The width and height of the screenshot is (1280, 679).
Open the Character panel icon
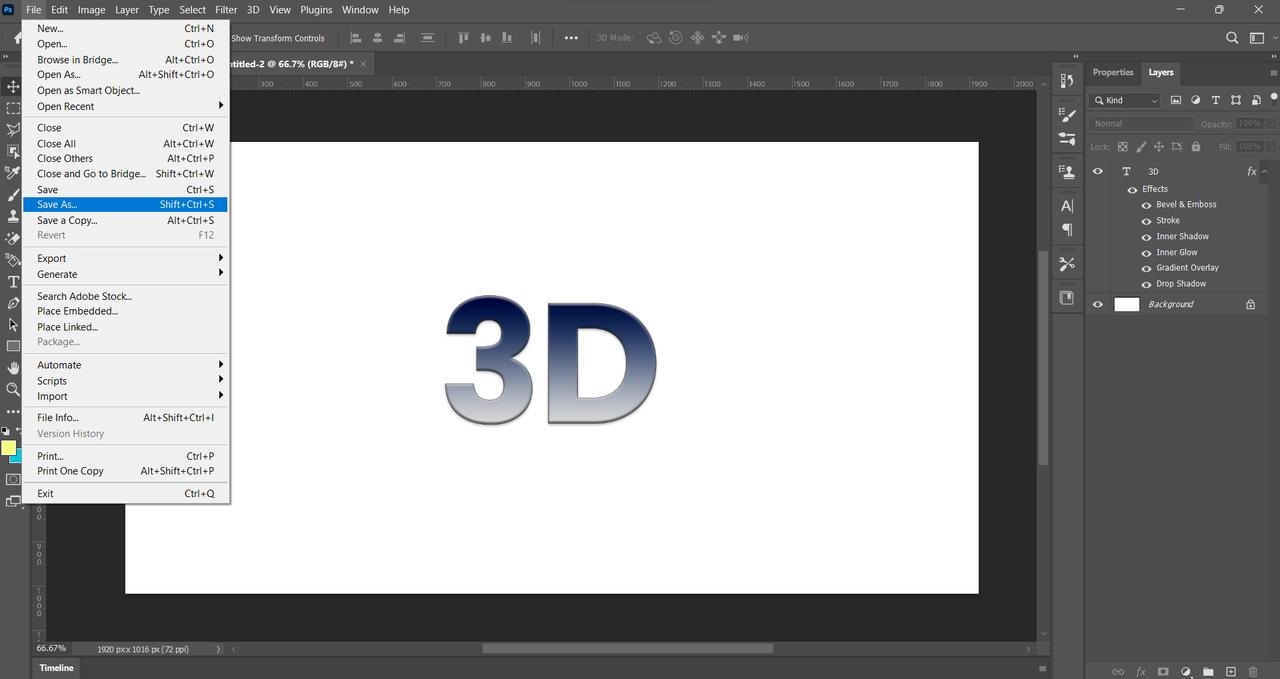(x=1067, y=206)
